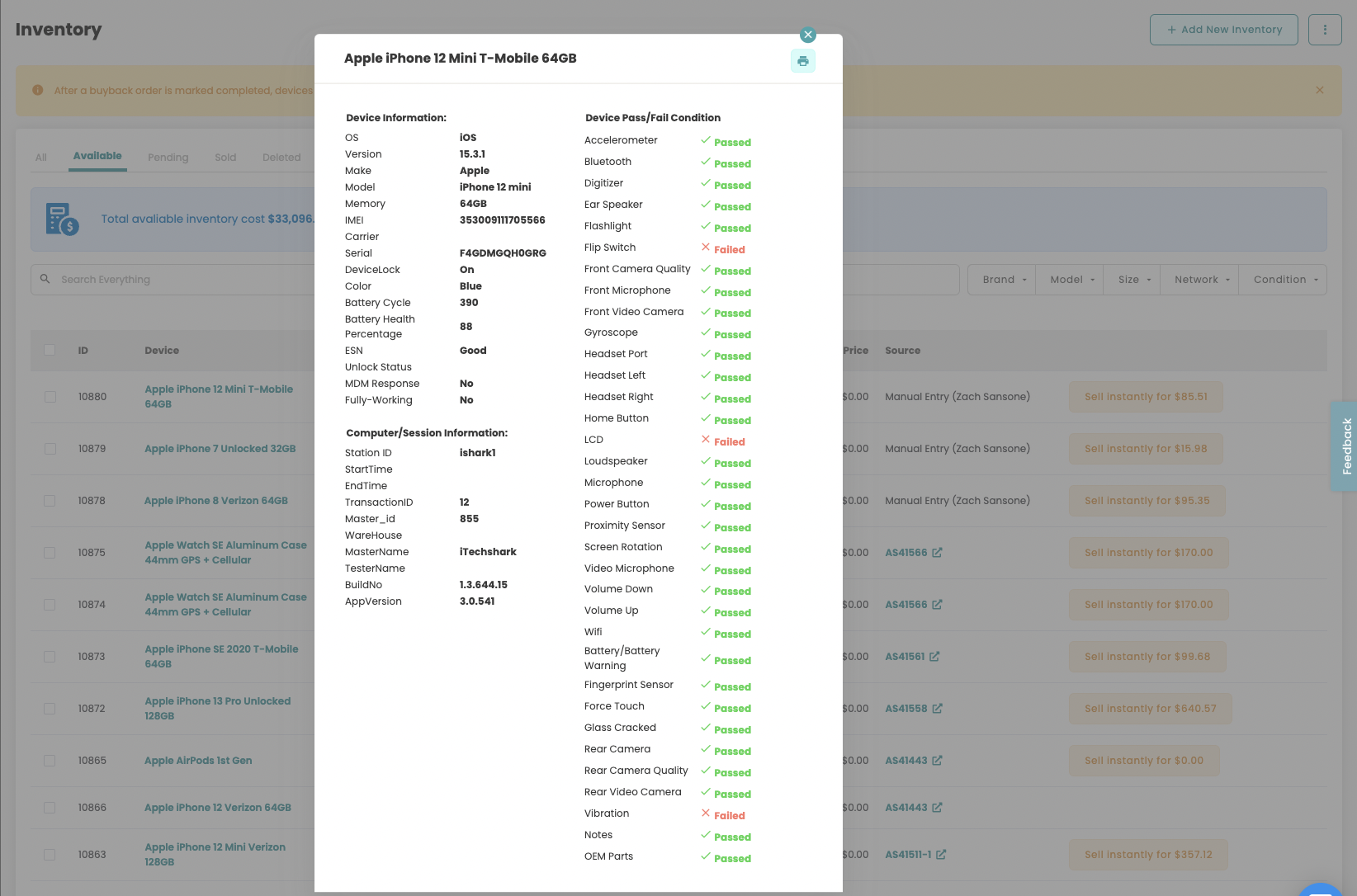Switch to the Pending tab
Image resolution: width=1357 pixels, height=896 pixels.
point(168,158)
